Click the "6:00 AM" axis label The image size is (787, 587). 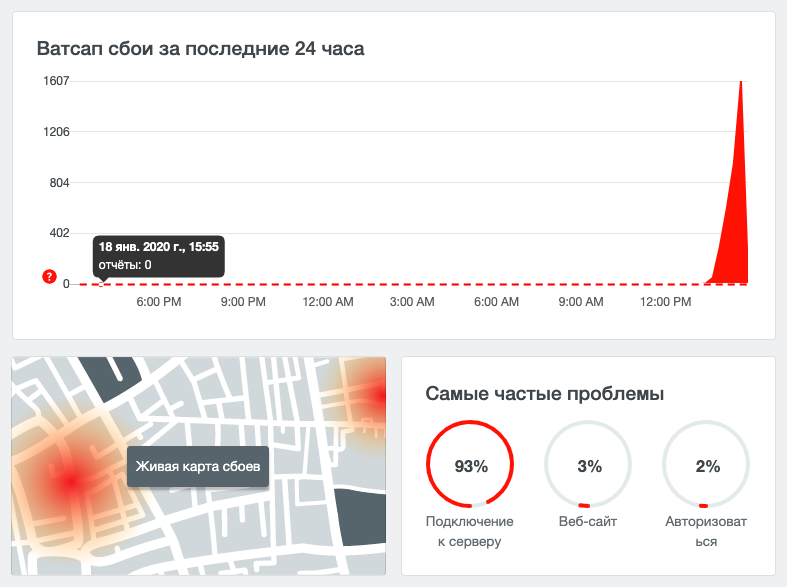coord(496,302)
